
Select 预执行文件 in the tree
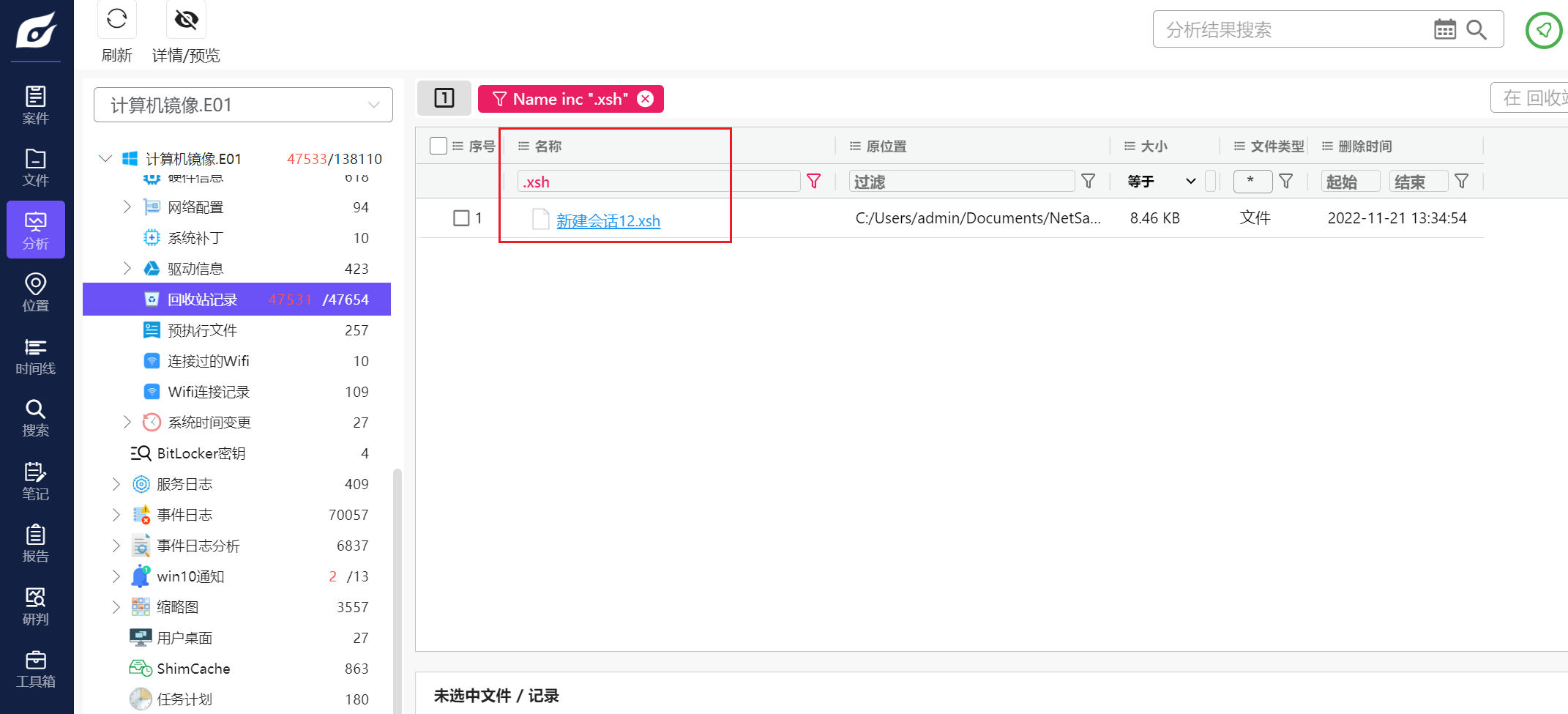pos(202,330)
